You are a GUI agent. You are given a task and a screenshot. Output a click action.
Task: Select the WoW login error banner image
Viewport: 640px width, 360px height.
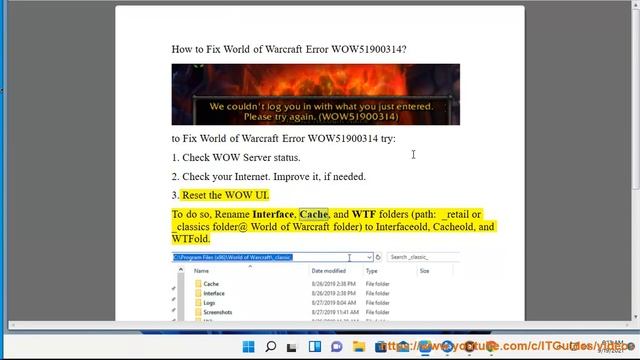tap(316, 94)
